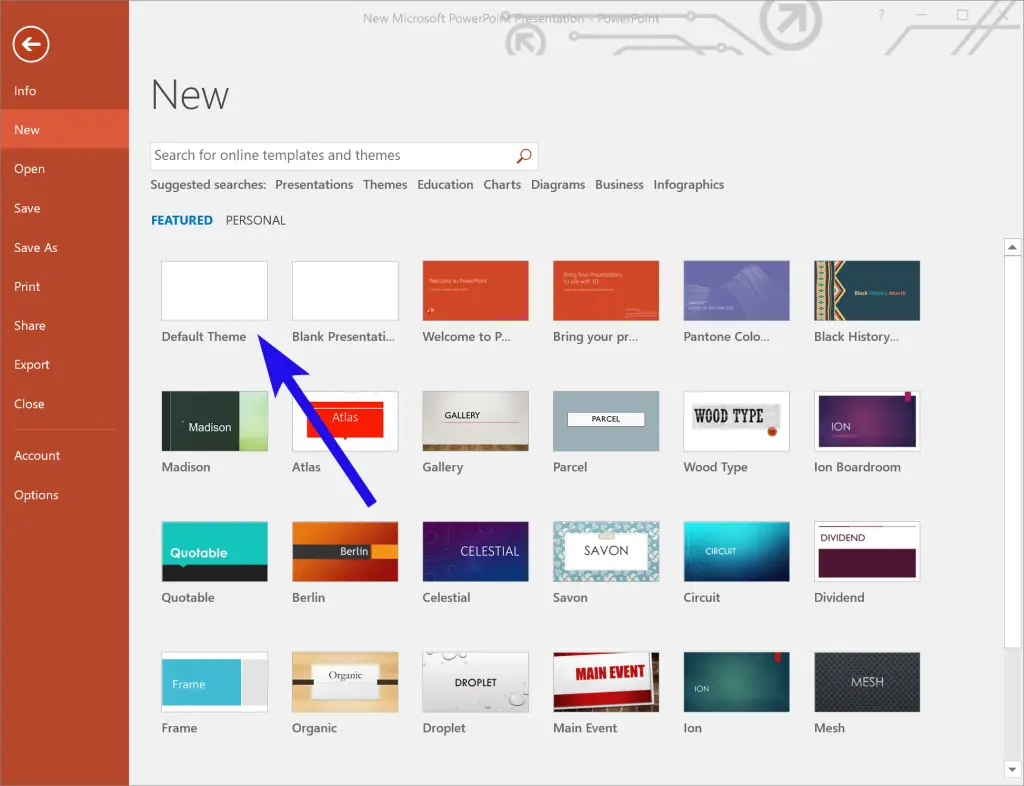1024x786 pixels.
Task: Choose the Madison theme
Action: (214, 421)
